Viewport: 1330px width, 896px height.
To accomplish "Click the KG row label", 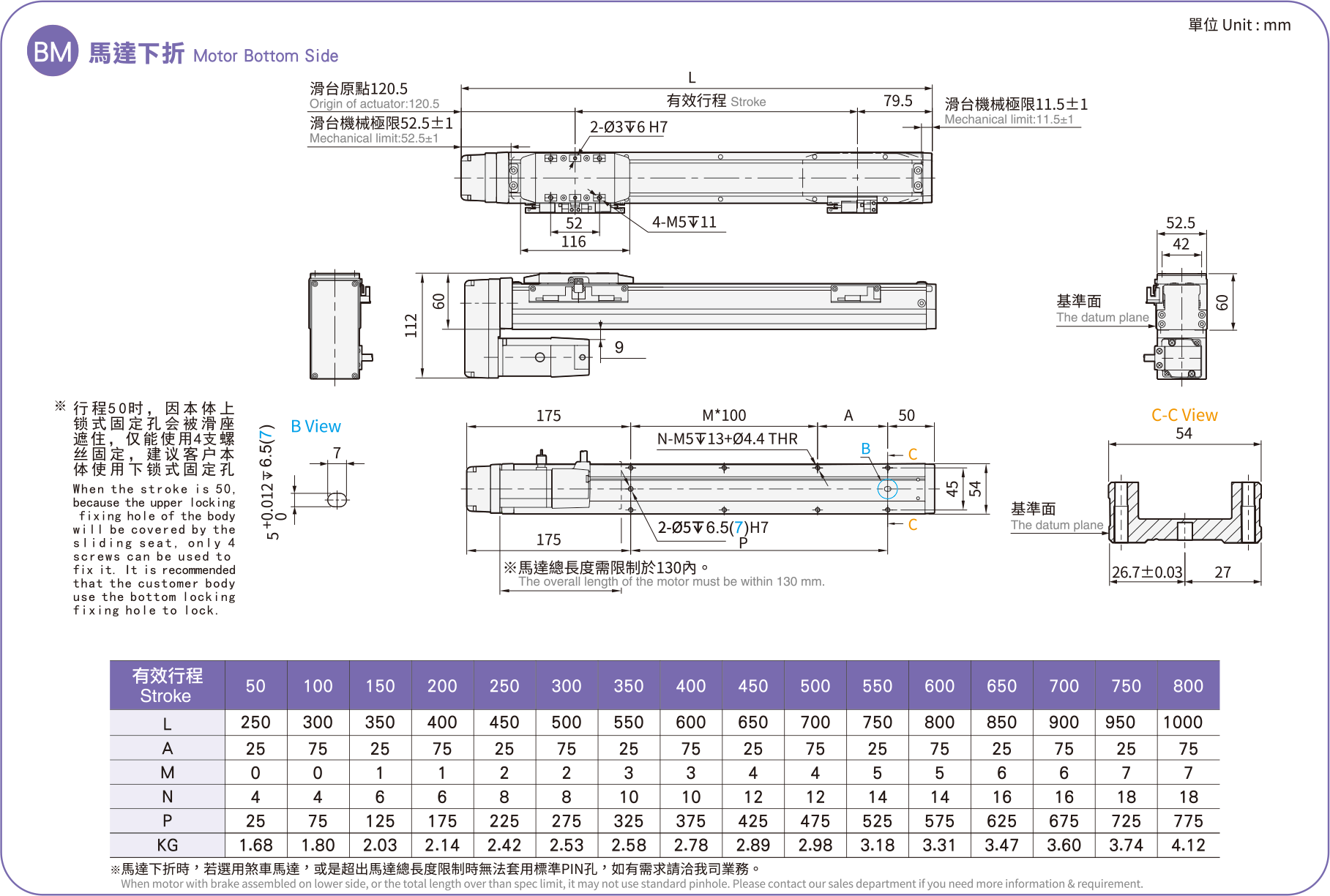I will (167, 845).
